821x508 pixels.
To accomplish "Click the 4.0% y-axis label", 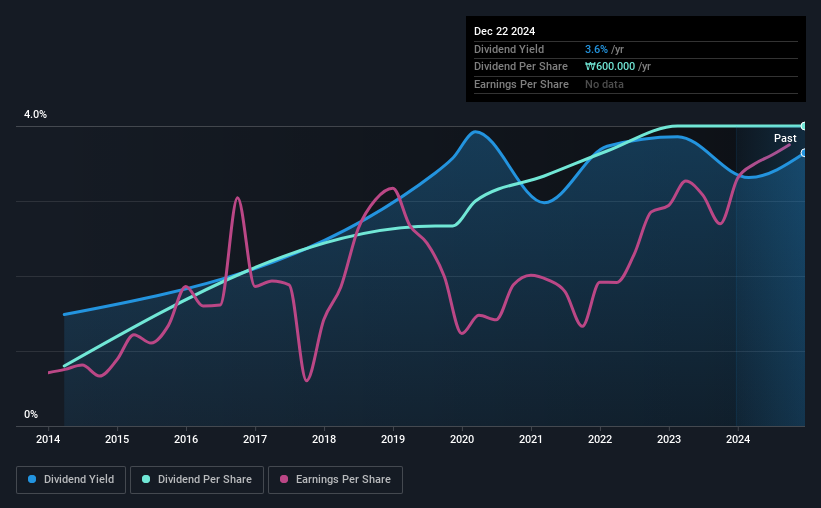I will (36, 114).
